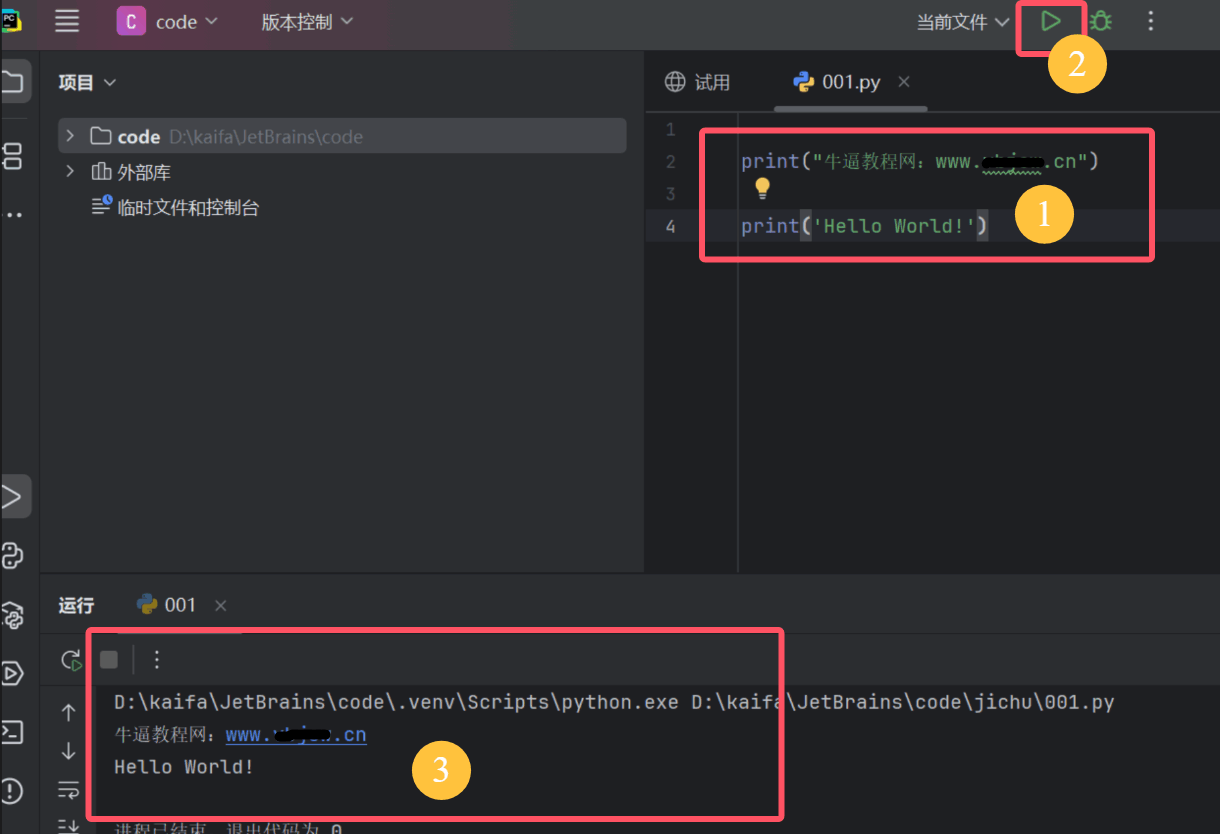1220x834 pixels.
Task: Toggle soft-wrap in the run console
Action: (x=69, y=789)
